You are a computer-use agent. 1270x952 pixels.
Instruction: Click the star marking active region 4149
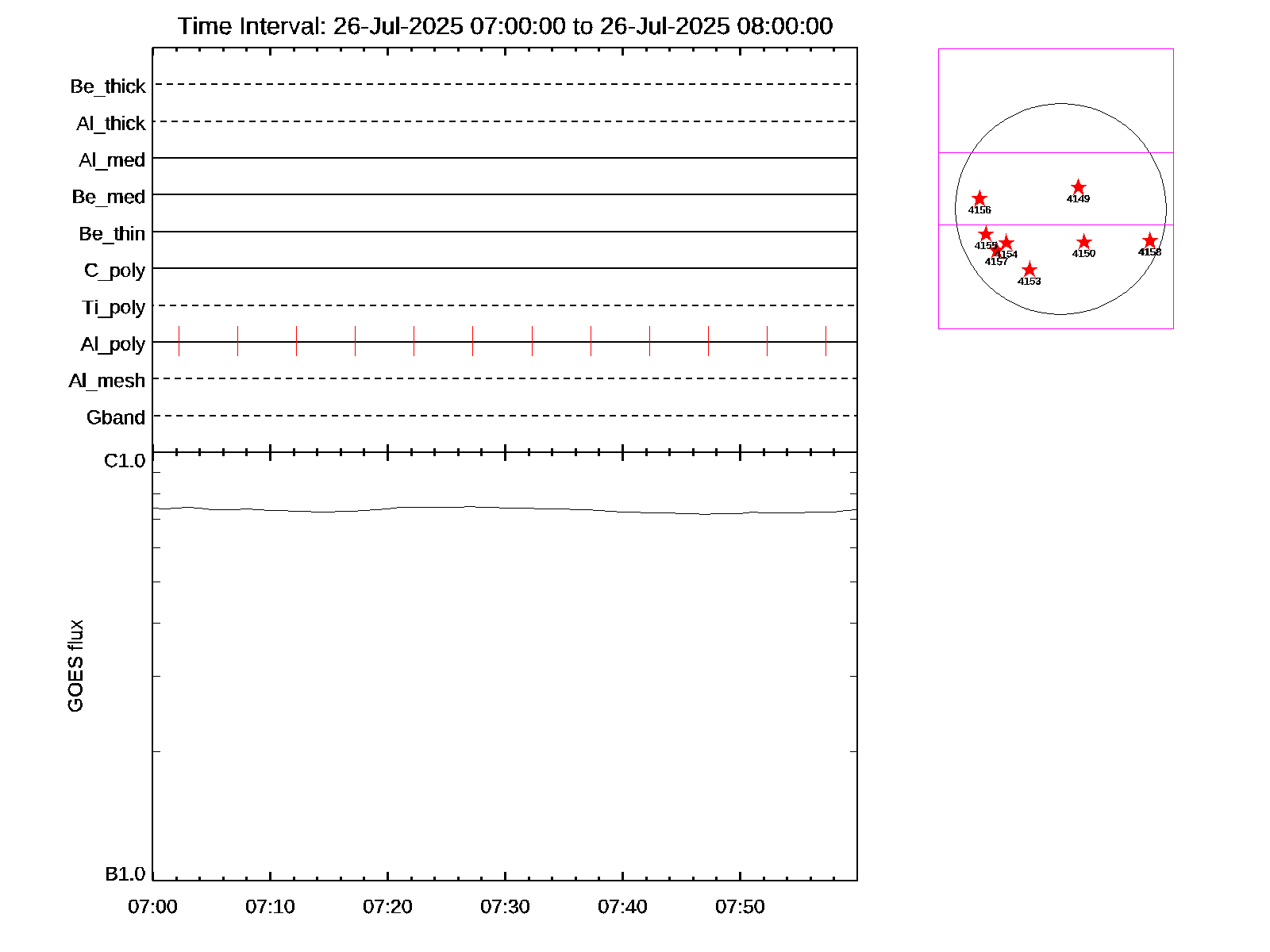point(1078,187)
